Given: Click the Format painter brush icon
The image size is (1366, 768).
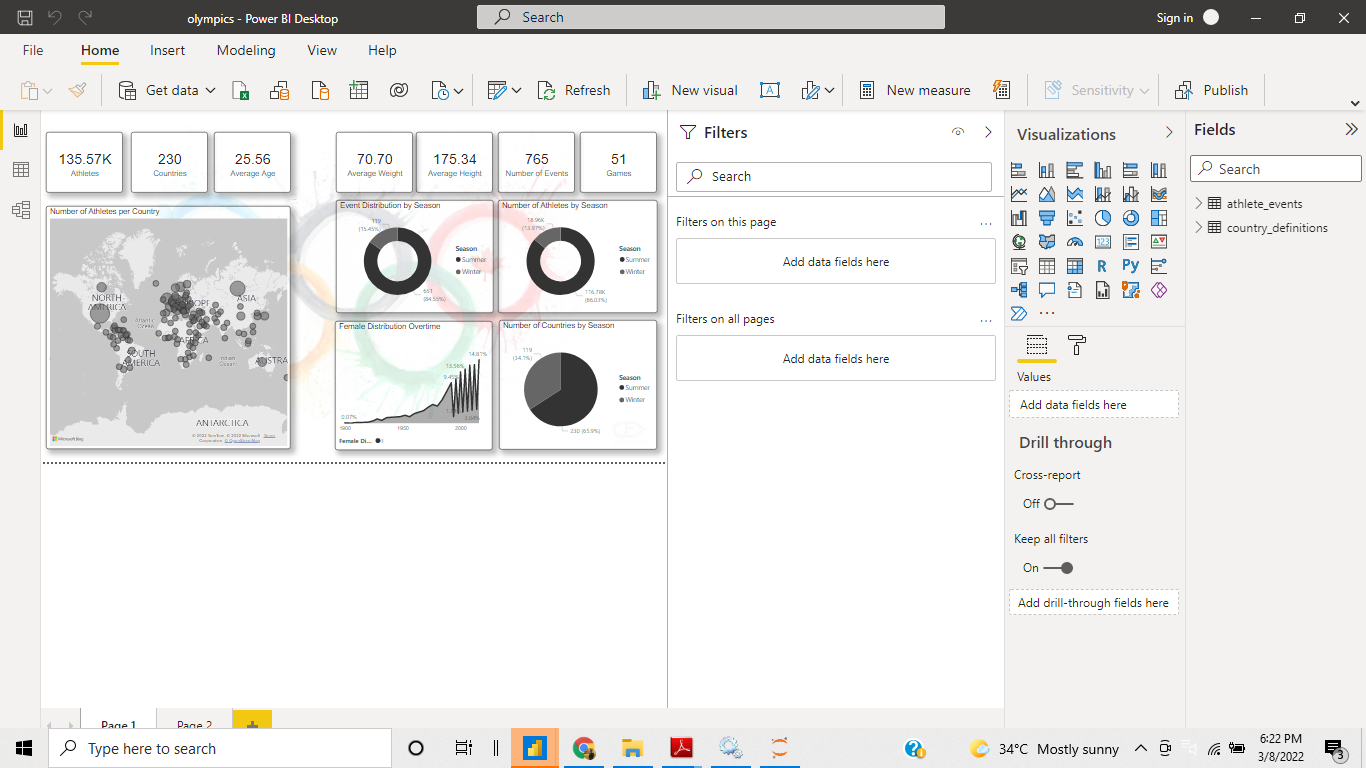Looking at the screenshot, I should click(77, 90).
